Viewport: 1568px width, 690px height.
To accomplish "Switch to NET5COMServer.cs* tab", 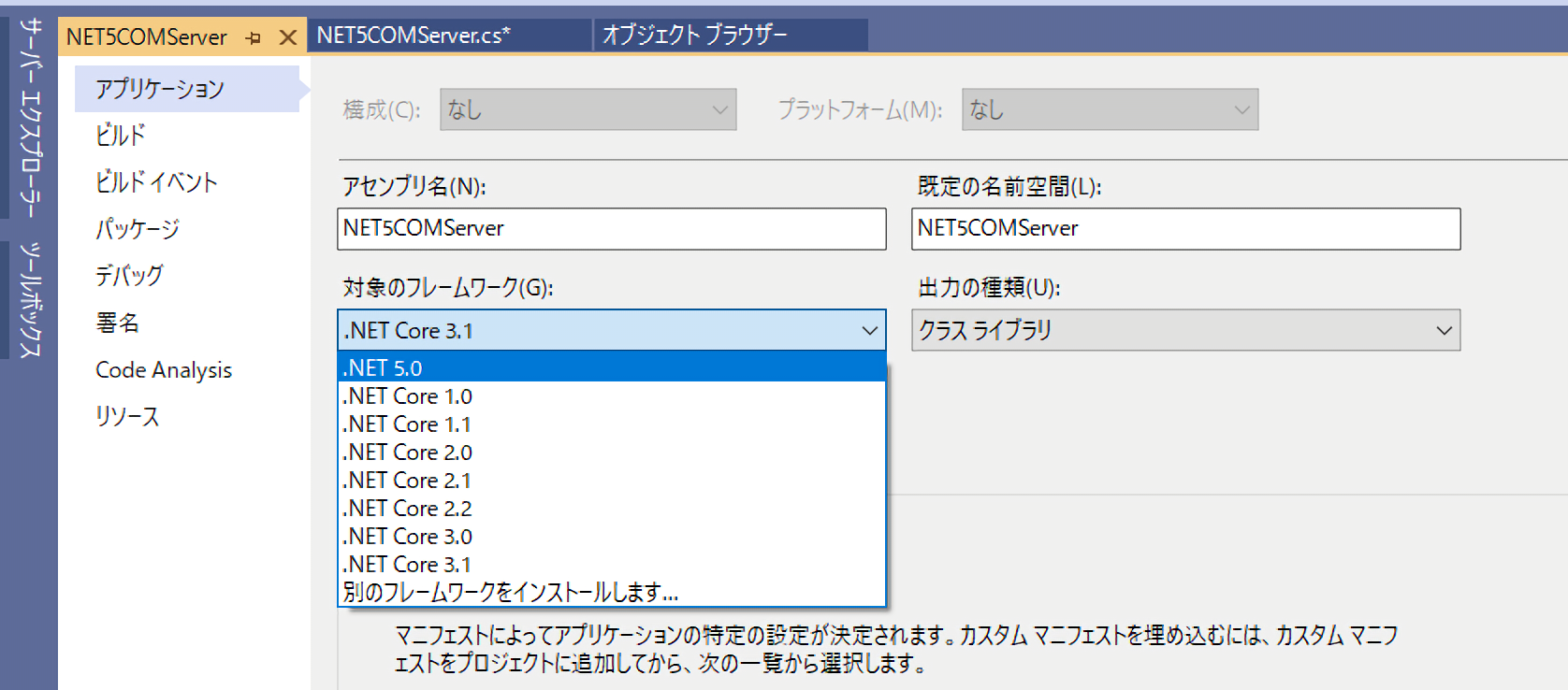I will point(414,36).
